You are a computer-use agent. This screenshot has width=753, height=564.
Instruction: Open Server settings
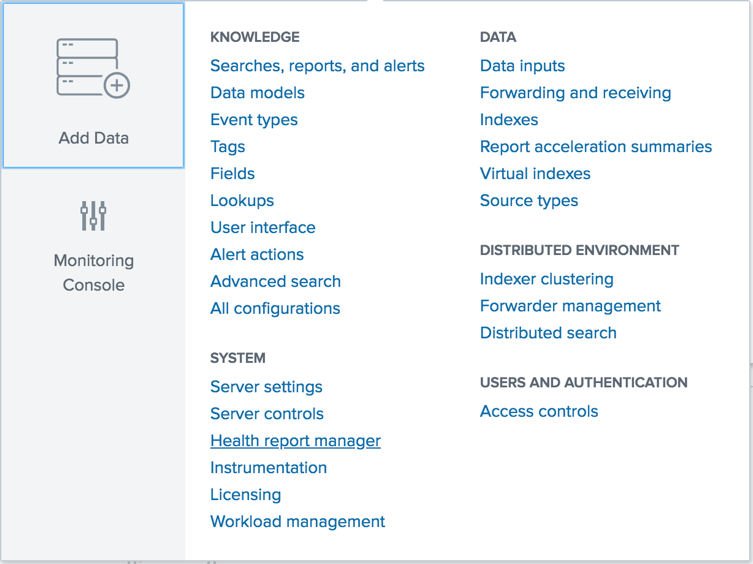[x=267, y=387]
